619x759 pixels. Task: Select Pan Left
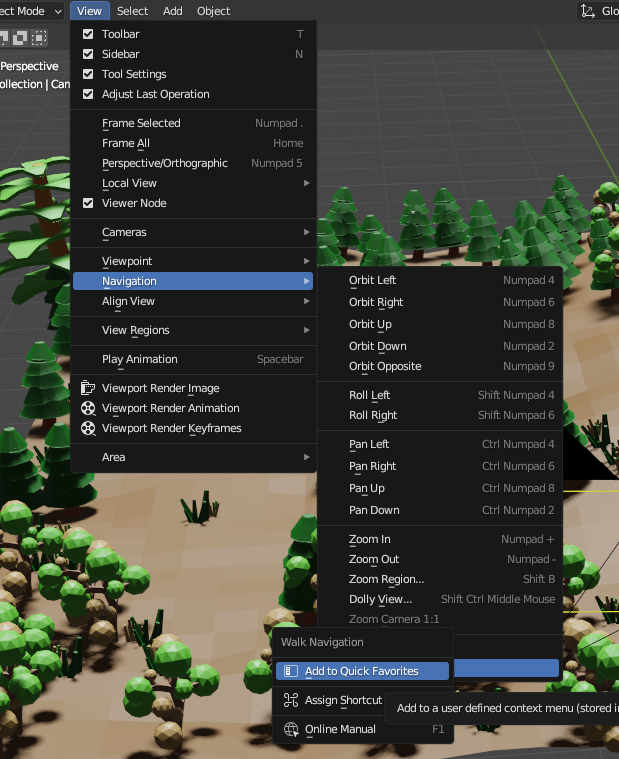(440, 444)
